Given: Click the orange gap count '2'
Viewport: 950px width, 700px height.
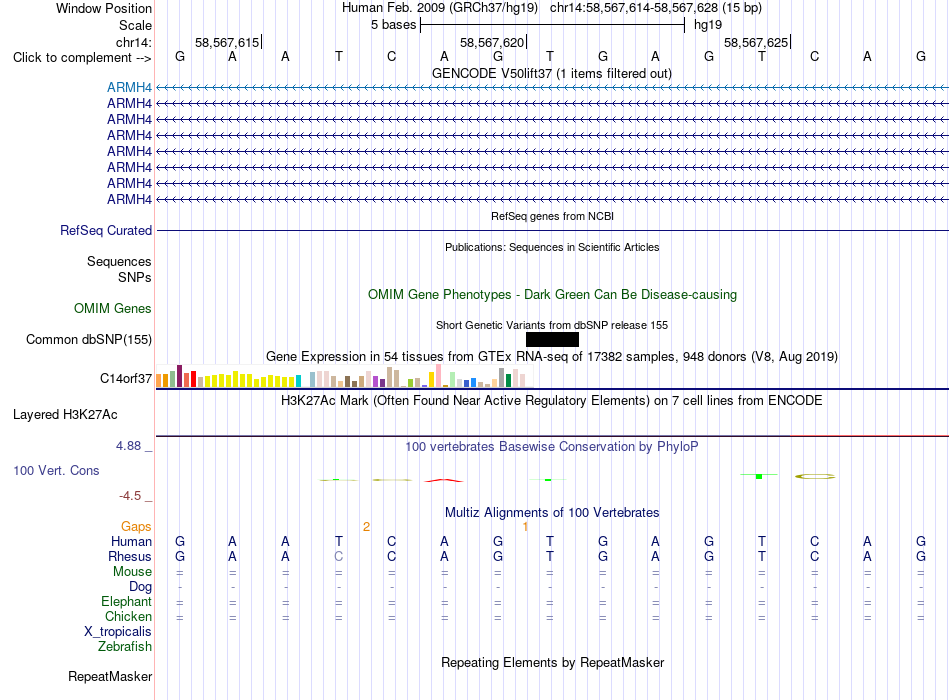Looking at the screenshot, I should tap(366, 527).
